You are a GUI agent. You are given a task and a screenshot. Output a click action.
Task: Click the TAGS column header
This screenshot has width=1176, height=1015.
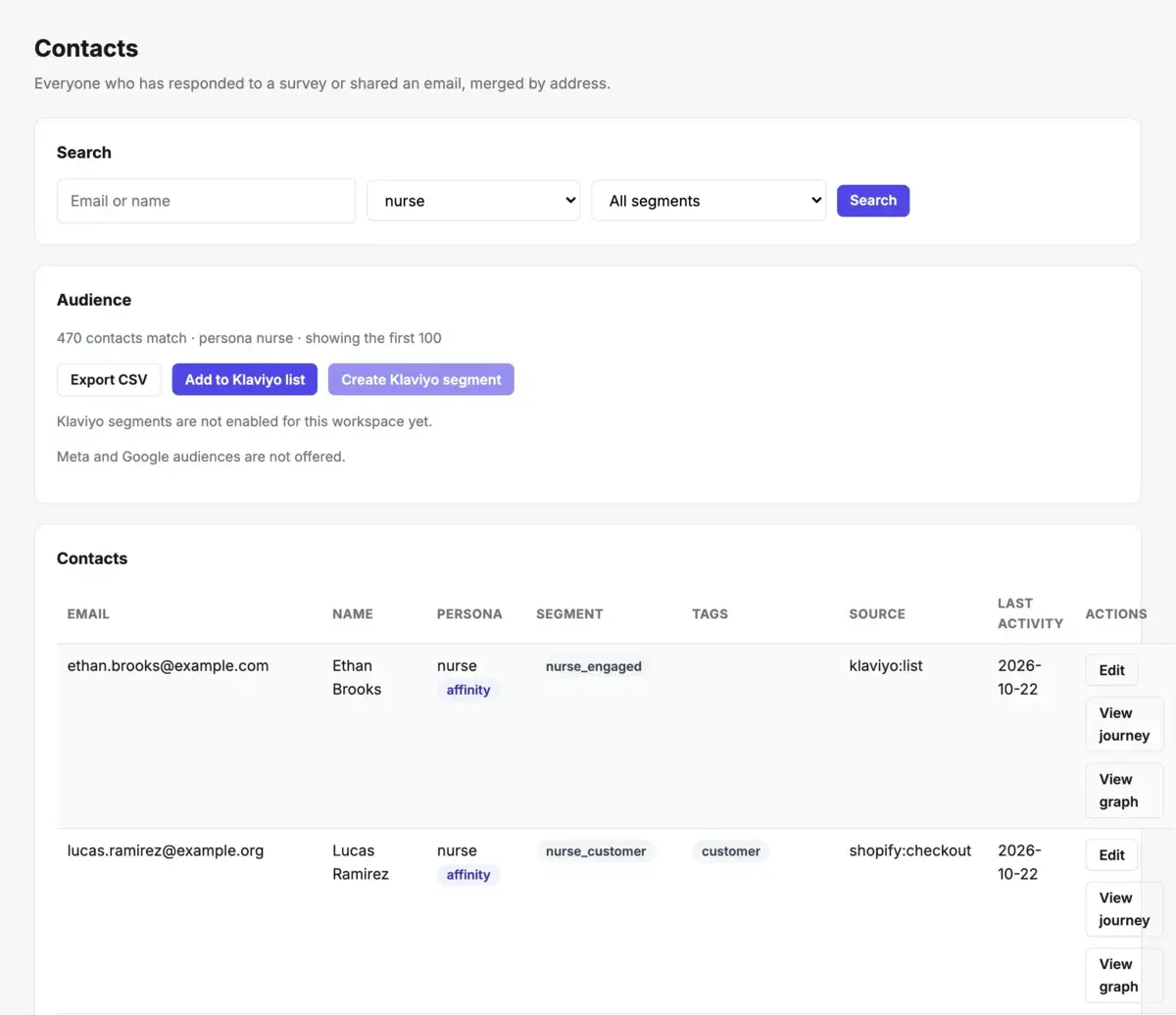click(x=710, y=614)
